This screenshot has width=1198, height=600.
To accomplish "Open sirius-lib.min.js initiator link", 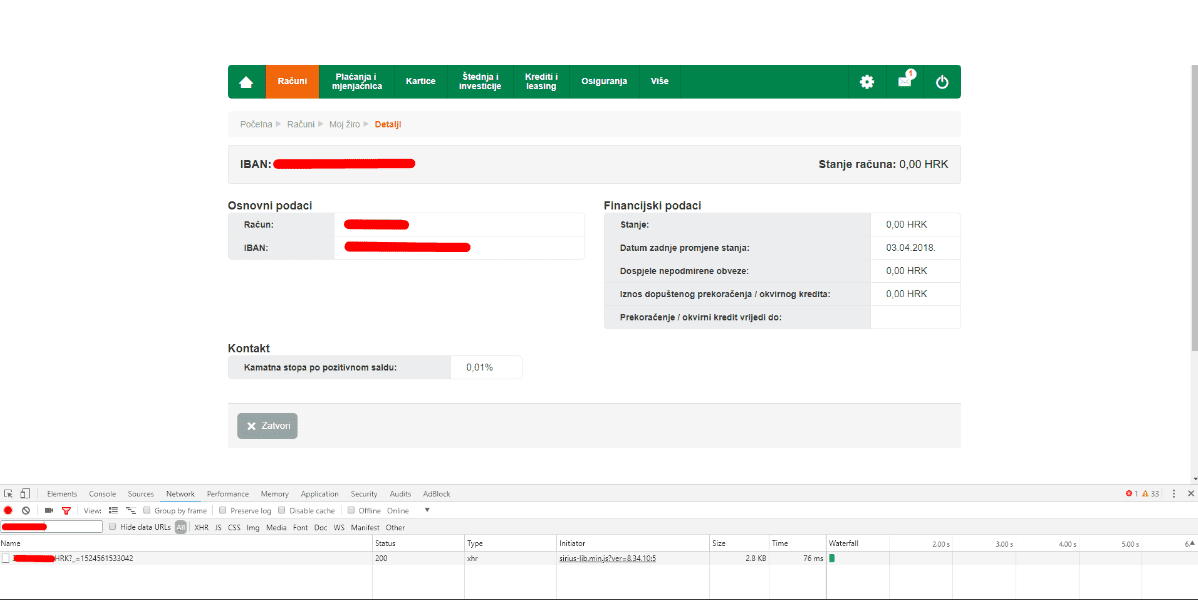I will coord(607,559).
